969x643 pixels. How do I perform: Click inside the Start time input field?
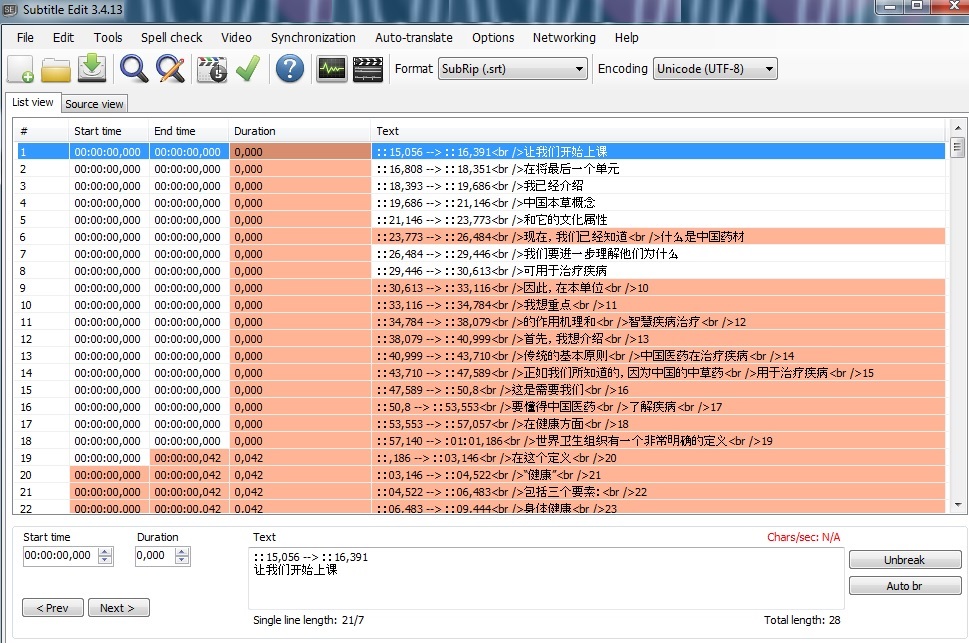(x=60, y=556)
